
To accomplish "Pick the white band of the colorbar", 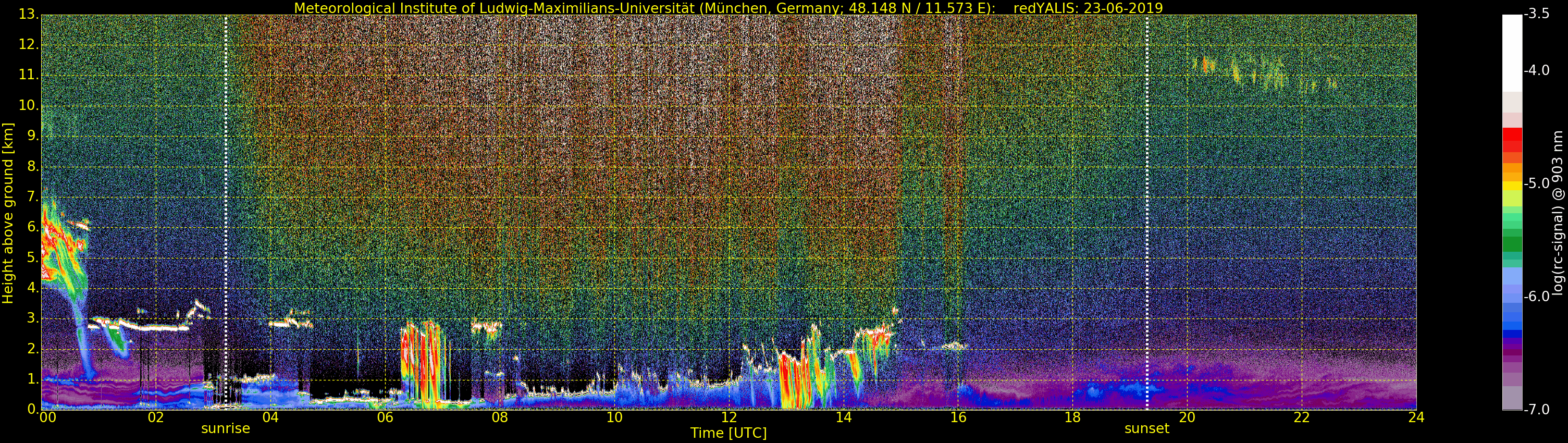I will tap(1512, 53).
